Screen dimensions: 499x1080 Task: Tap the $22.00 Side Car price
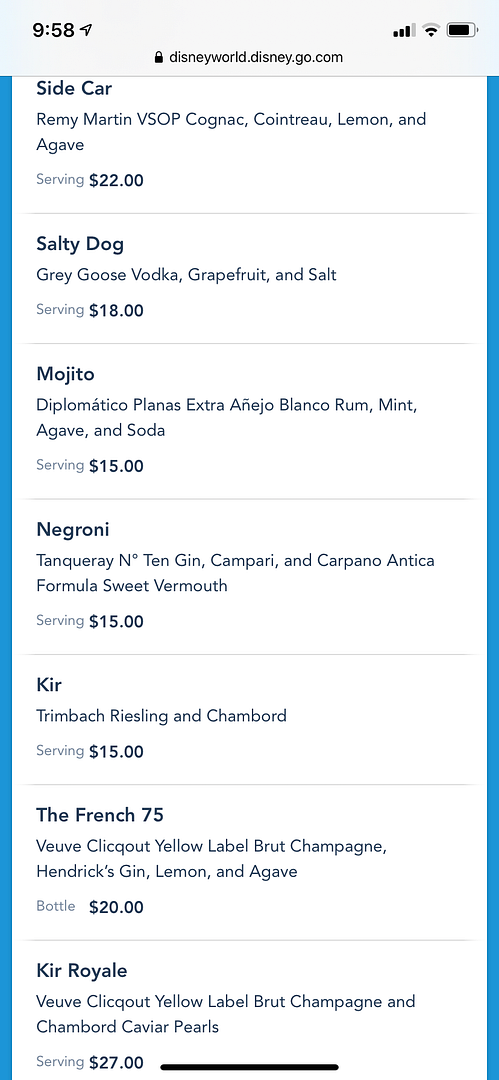point(116,181)
